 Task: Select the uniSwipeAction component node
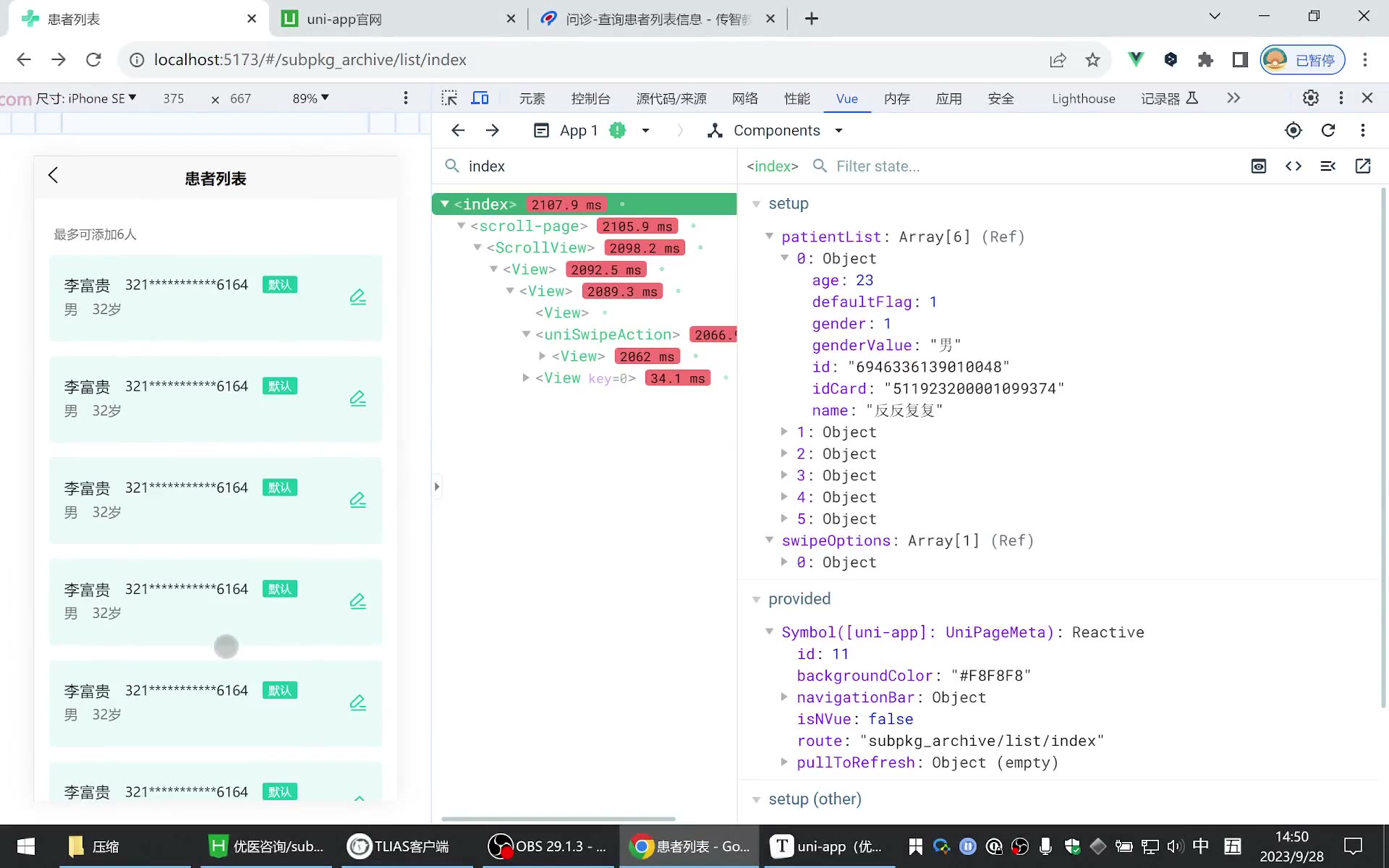[x=607, y=335]
